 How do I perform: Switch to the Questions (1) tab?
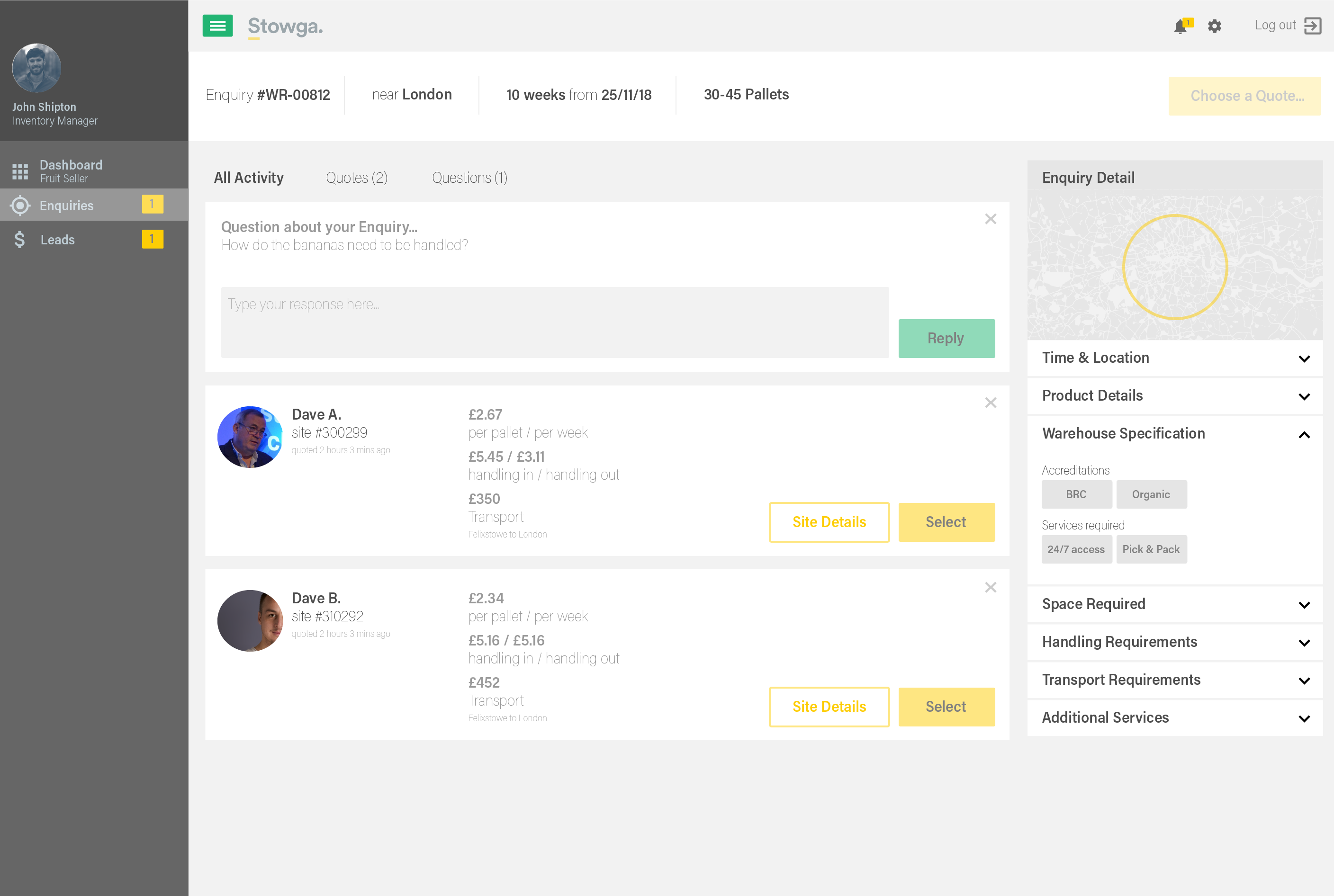tap(469, 178)
